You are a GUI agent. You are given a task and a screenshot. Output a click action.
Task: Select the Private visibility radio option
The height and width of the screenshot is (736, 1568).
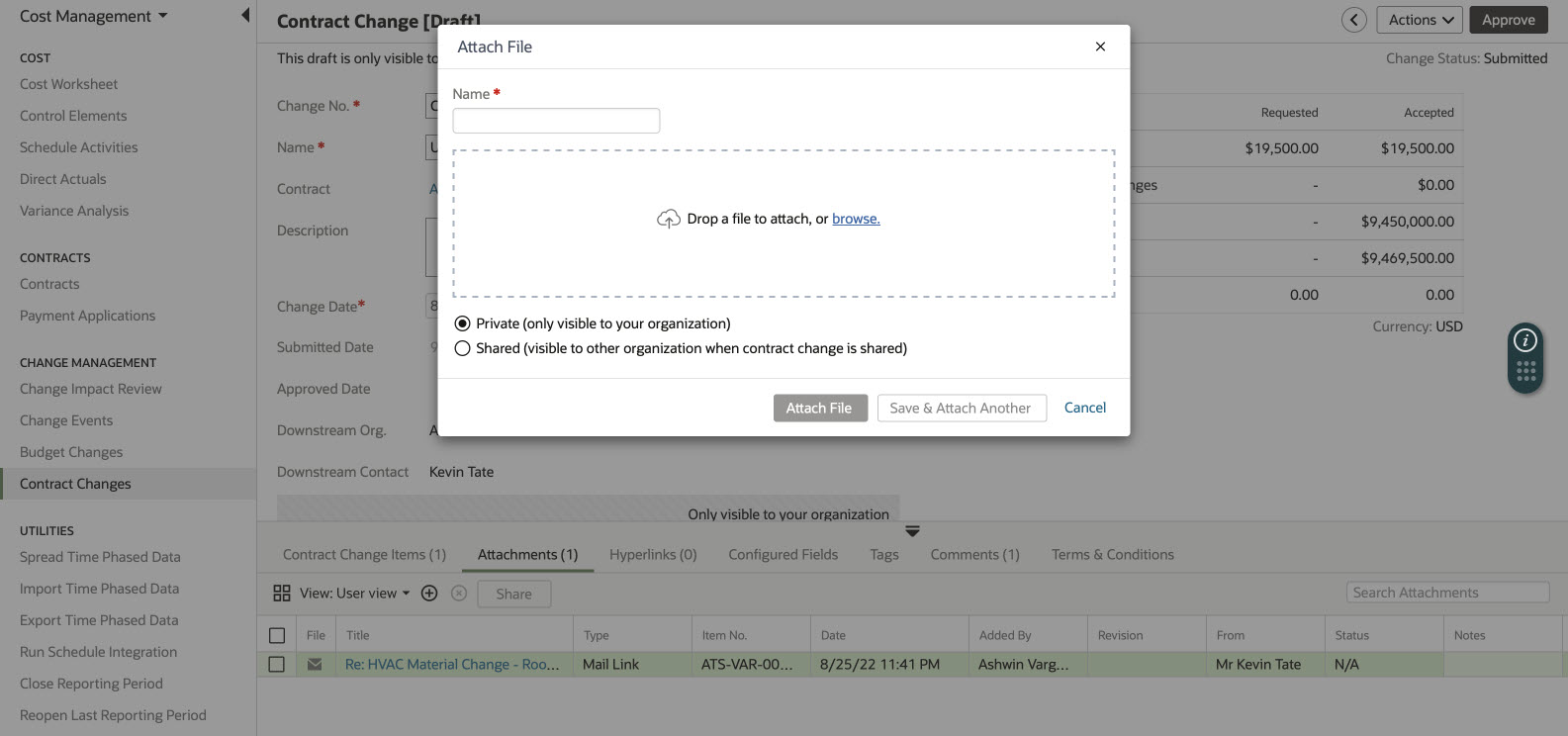click(462, 323)
